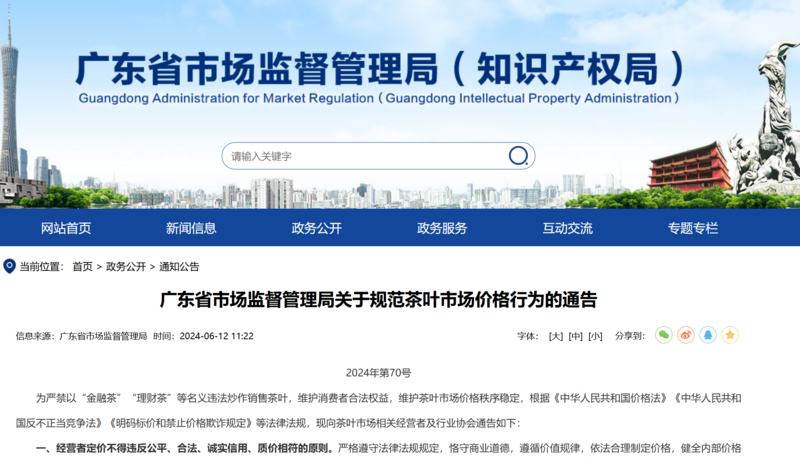Click the search magnifier icon
800x463 pixels.
(x=518, y=156)
